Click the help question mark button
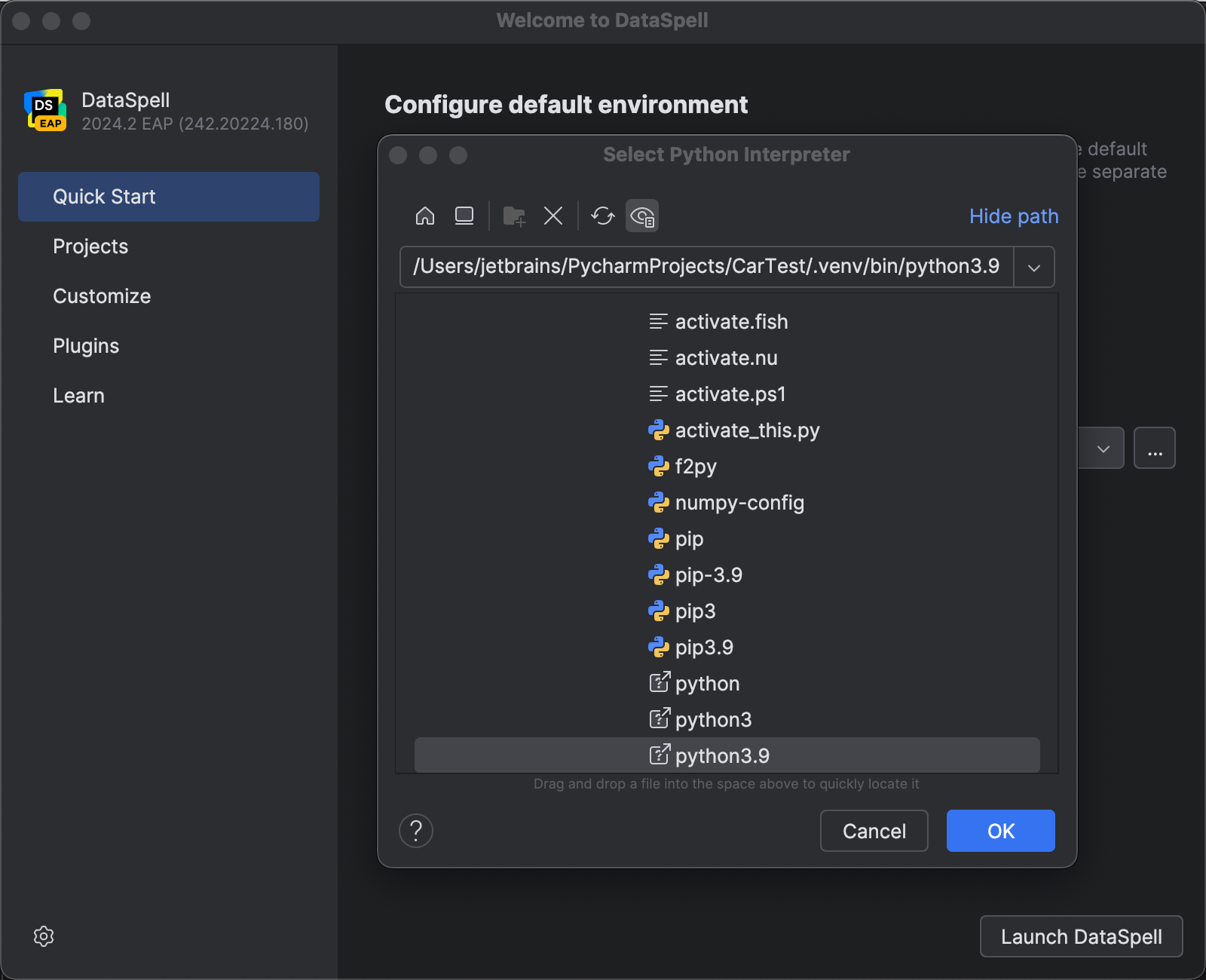The image size is (1206, 980). 416,831
